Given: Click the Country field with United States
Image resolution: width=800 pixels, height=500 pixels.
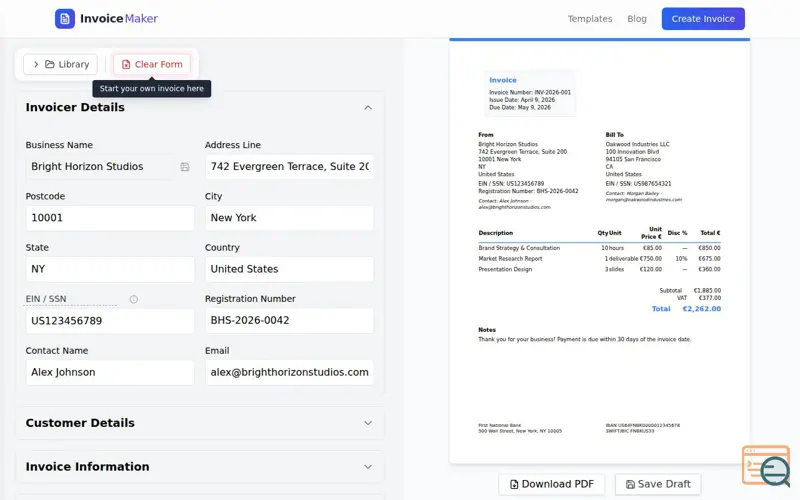Looking at the screenshot, I should [x=289, y=269].
